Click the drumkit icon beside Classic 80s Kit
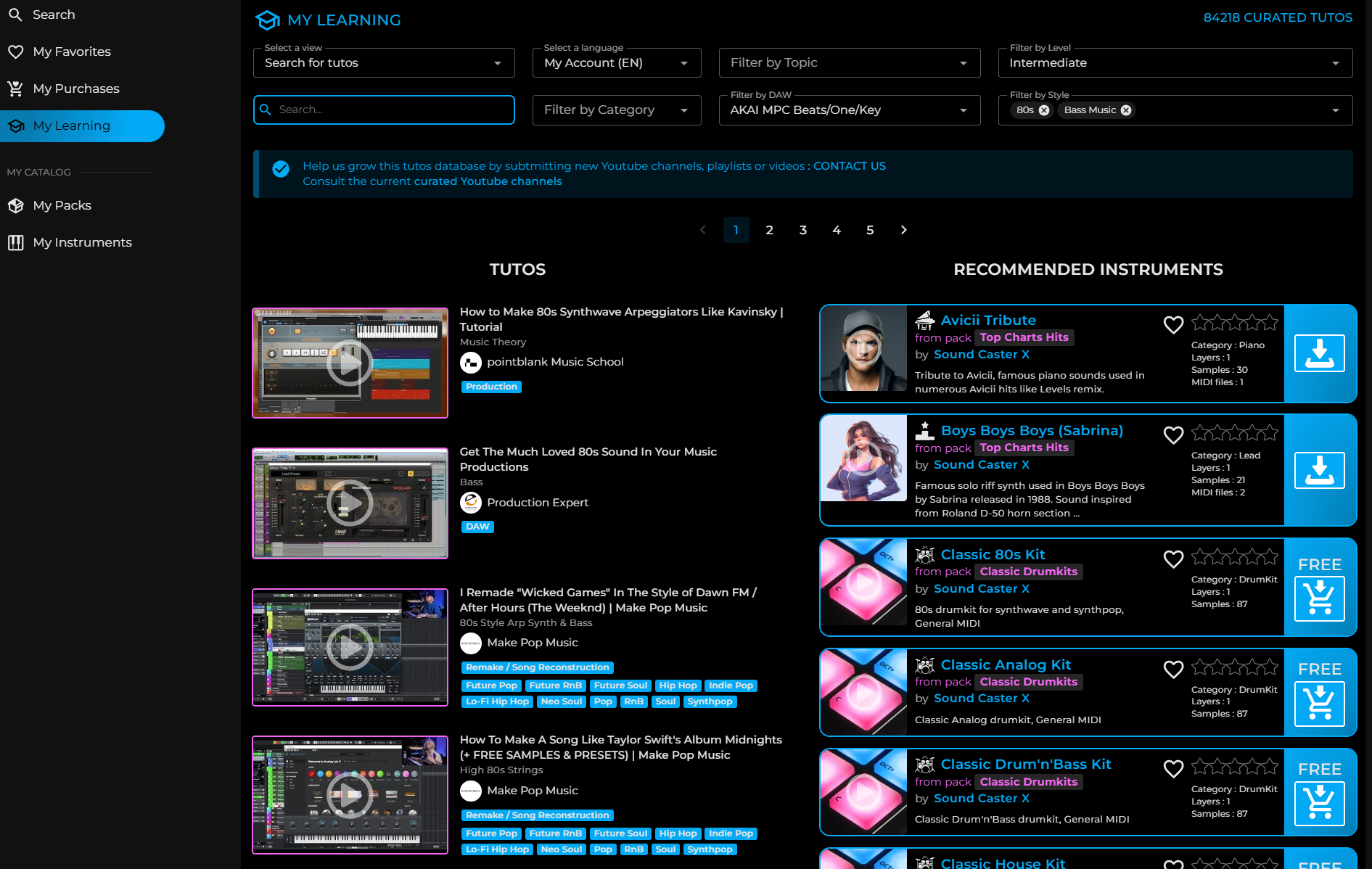Viewport: 1372px width, 869px height. tap(925, 555)
